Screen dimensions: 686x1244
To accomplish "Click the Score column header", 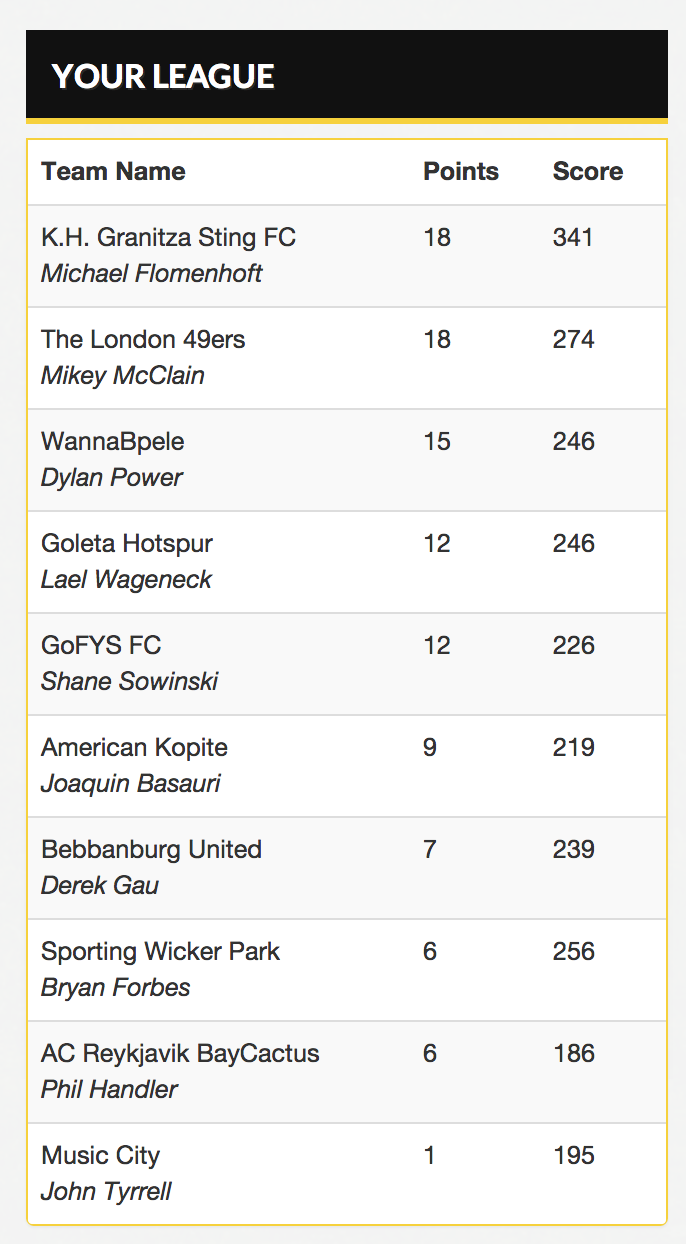I will [588, 171].
